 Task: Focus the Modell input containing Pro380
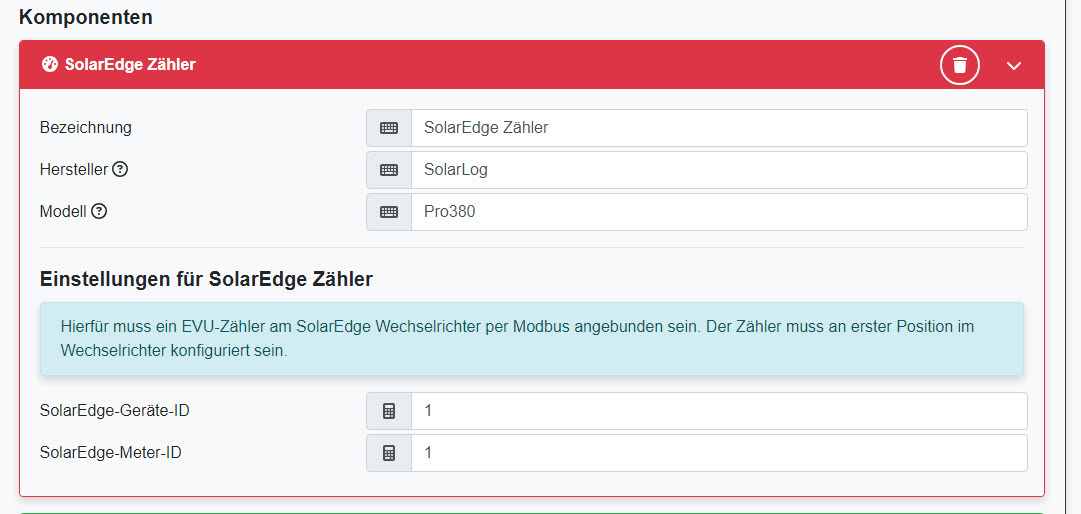coord(719,212)
